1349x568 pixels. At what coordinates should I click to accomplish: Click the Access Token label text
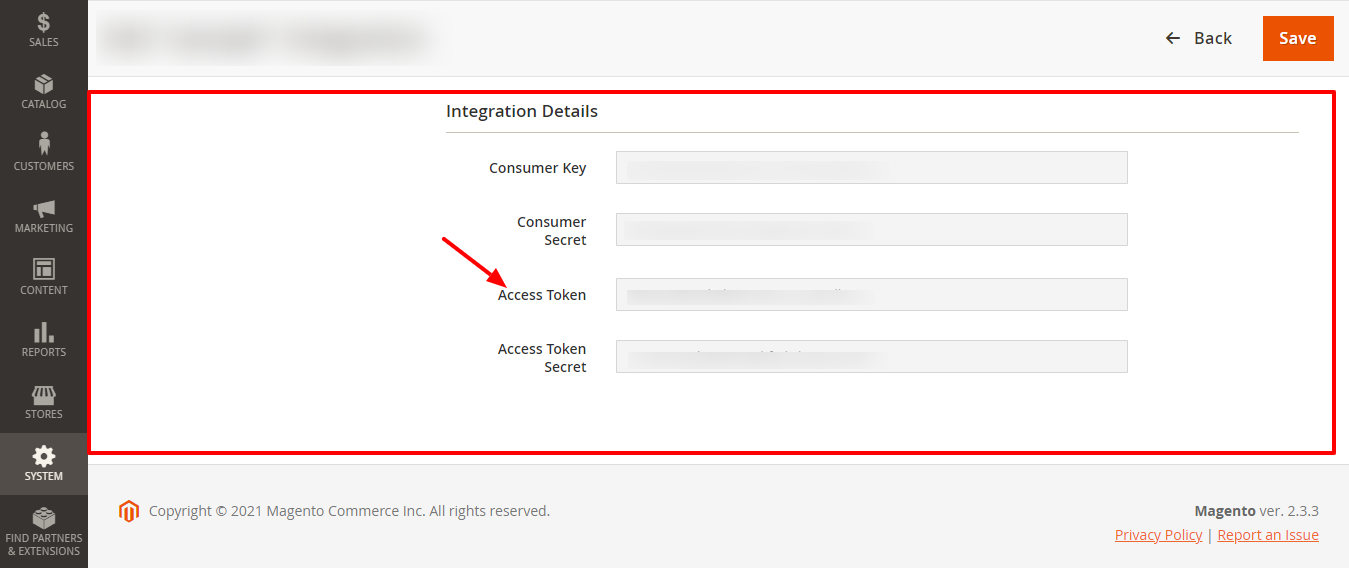click(542, 295)
